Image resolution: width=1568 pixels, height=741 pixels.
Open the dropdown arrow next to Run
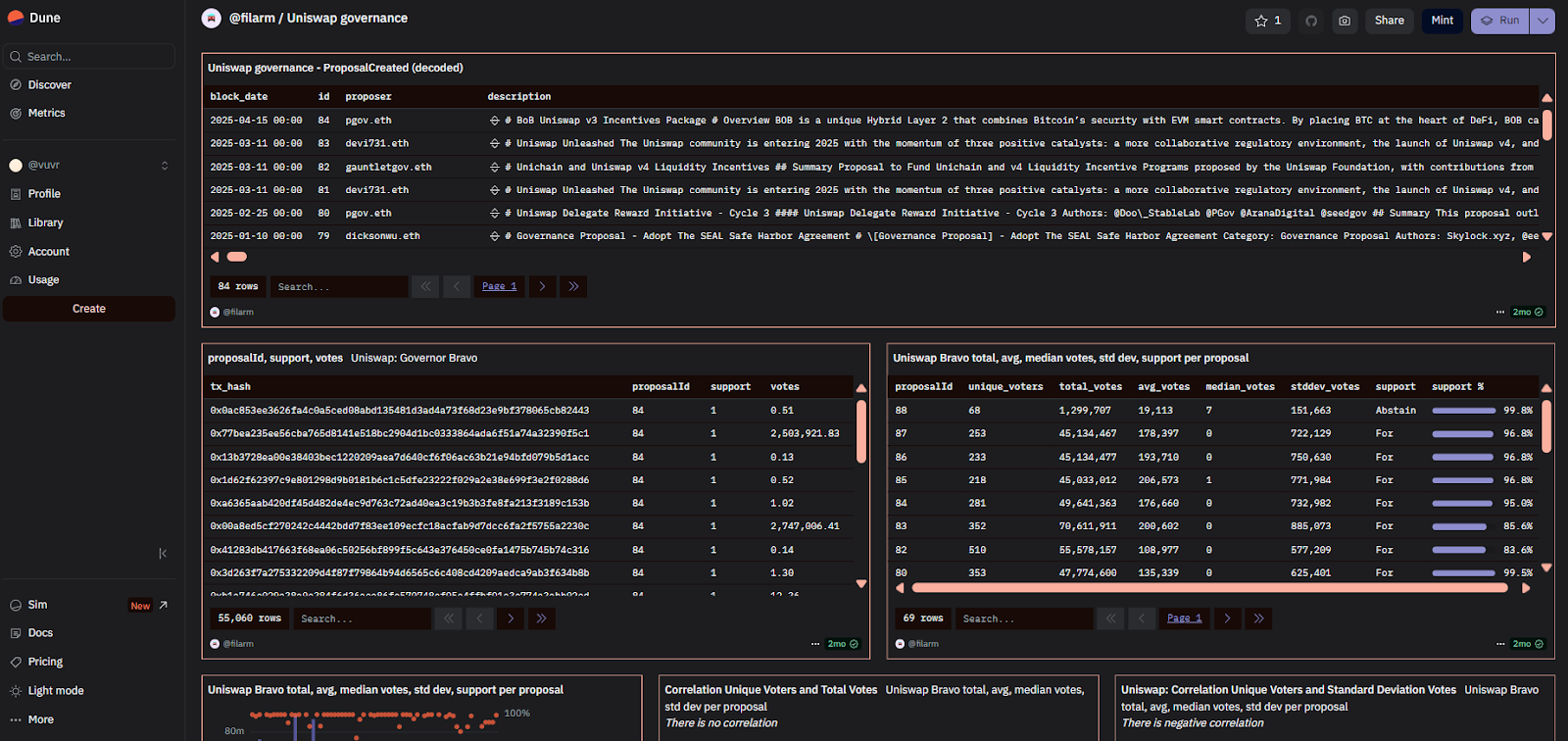1543,21
